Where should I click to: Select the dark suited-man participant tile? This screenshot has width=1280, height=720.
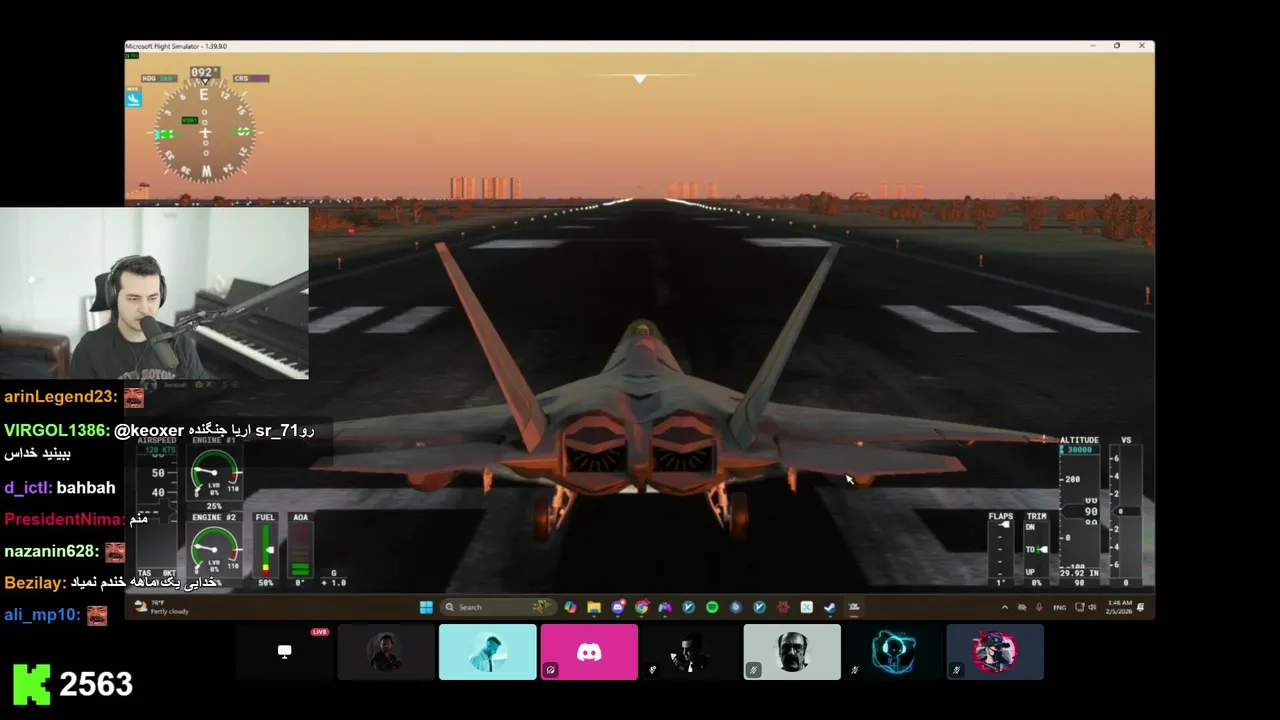pyautogui.click(x=690, y=652)
